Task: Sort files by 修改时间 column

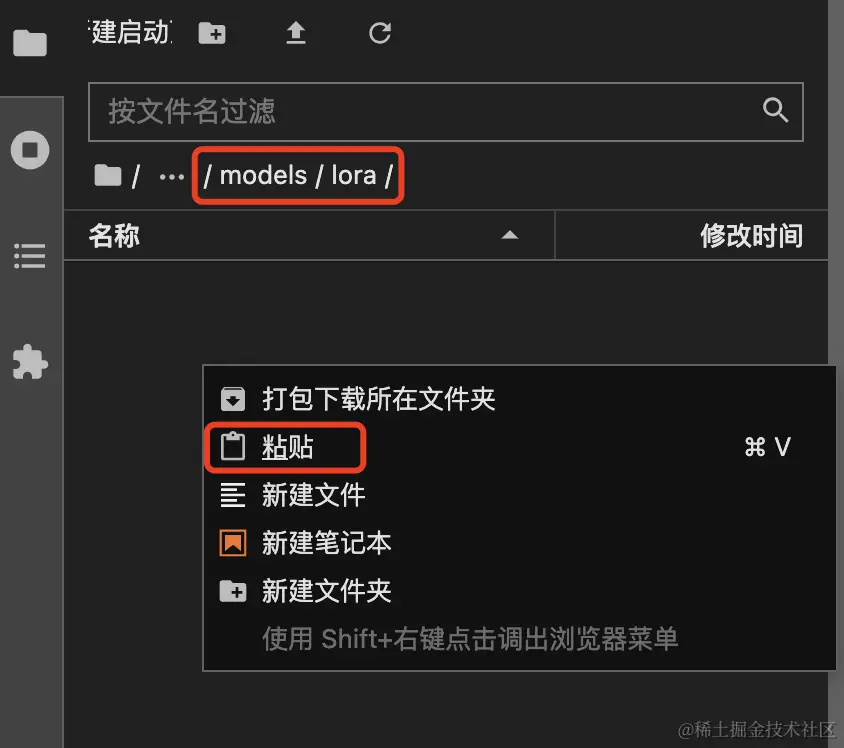Action: tap(751, 236)
